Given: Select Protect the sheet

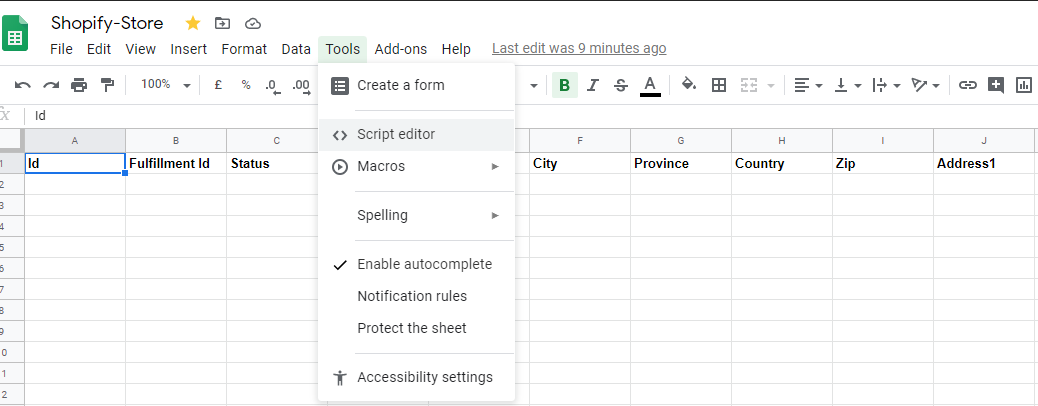Looking at the screenshot, I should (416, 328).
